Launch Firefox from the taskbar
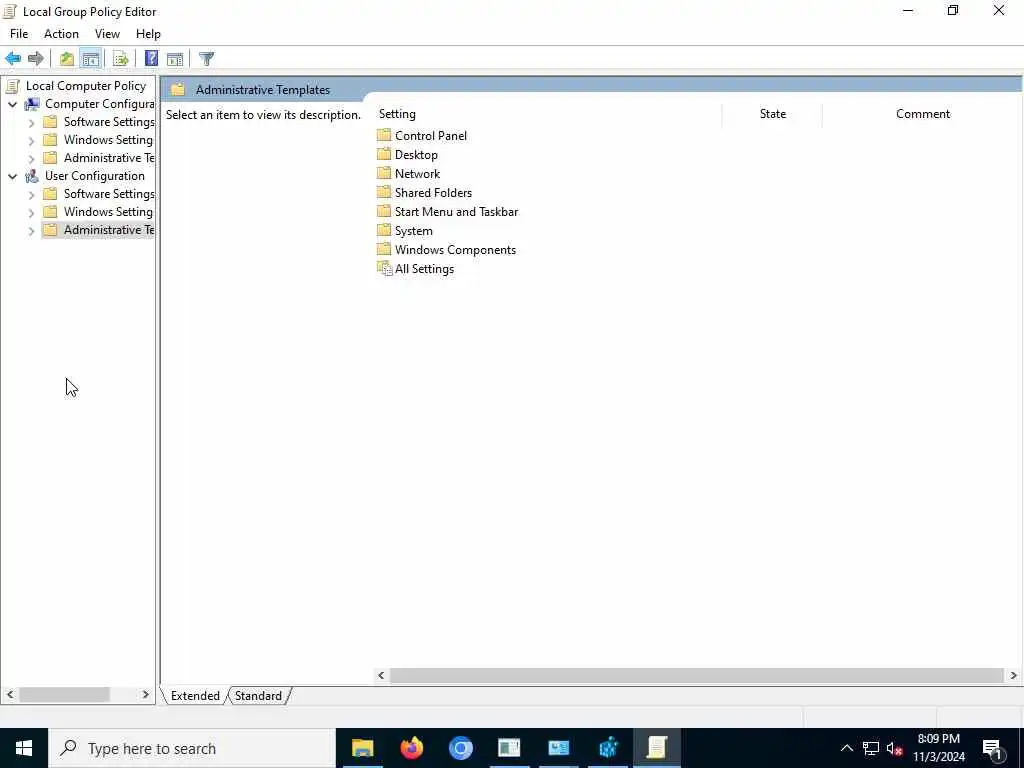Viewport: 1024px width, 768px height. 411,748
